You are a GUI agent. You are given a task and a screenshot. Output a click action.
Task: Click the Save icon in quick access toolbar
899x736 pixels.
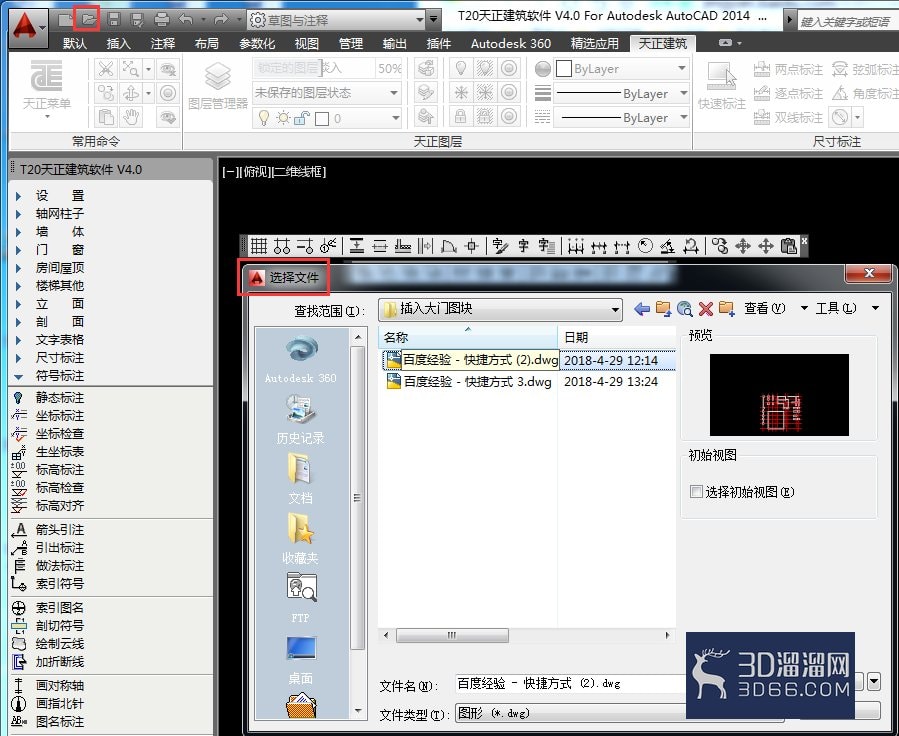(114, 19)
